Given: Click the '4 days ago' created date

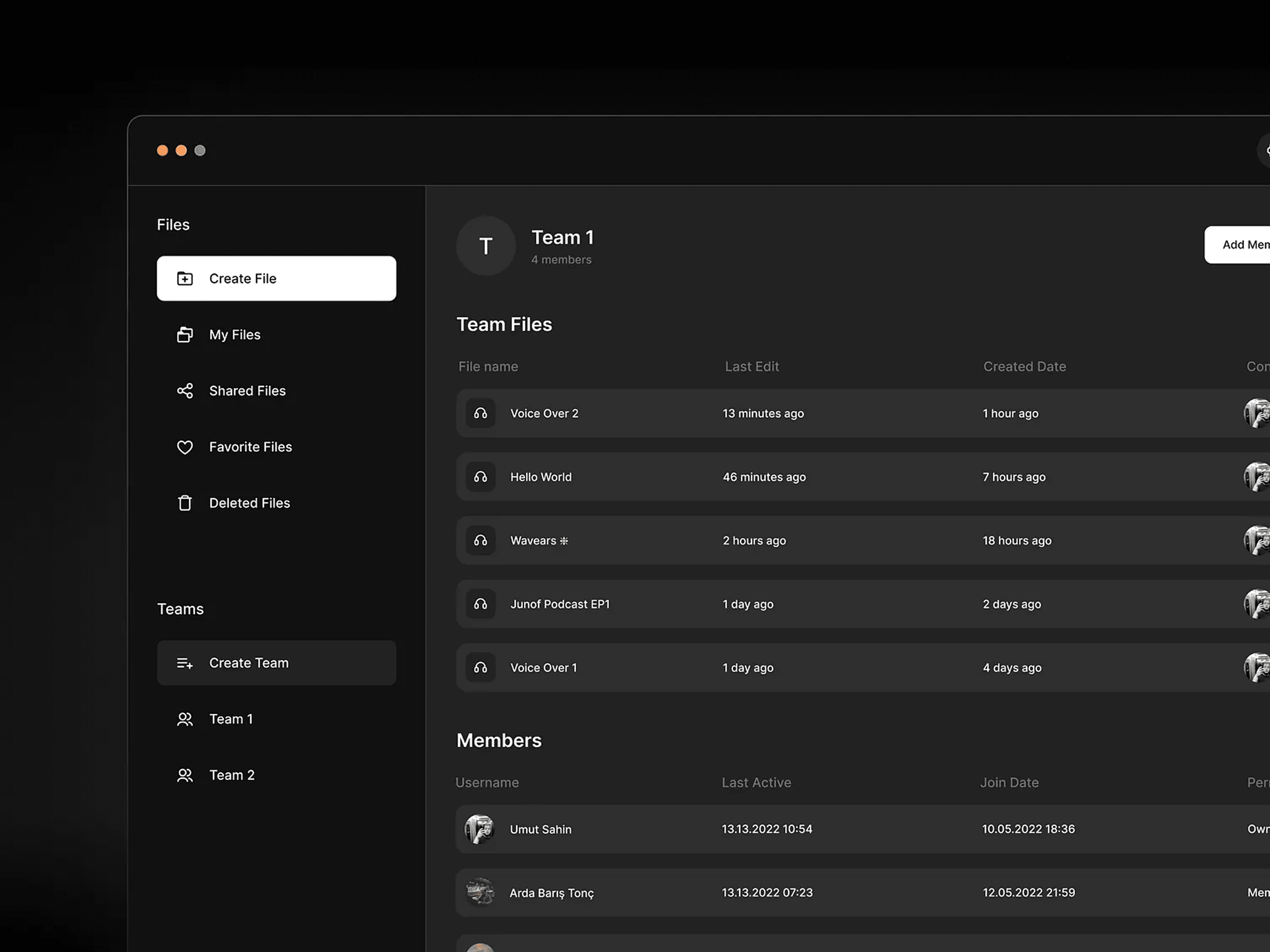Looking at the screenshot, I should [1012, 668].
